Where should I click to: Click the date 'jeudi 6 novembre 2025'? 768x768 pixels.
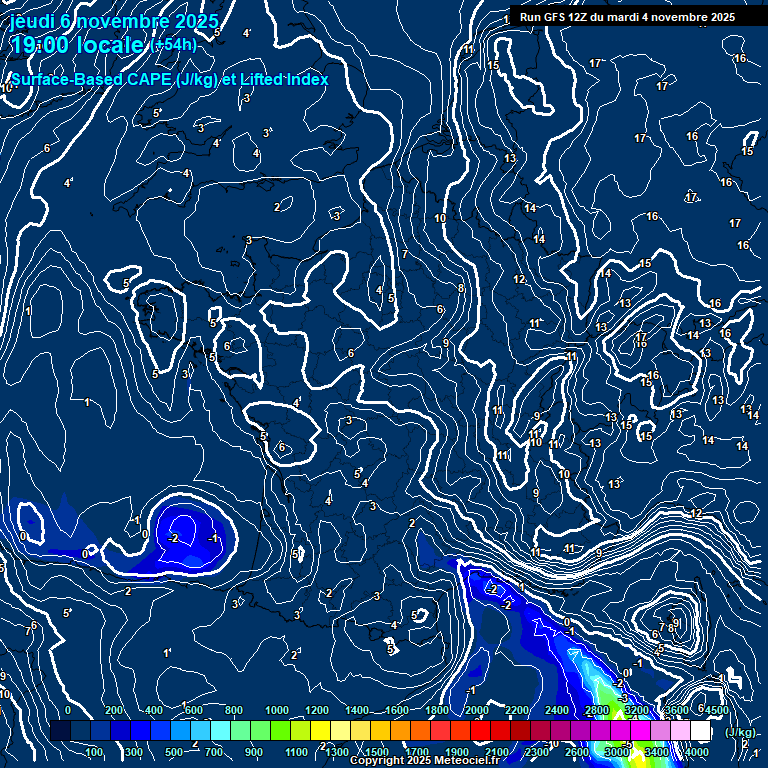pos(114,21)
